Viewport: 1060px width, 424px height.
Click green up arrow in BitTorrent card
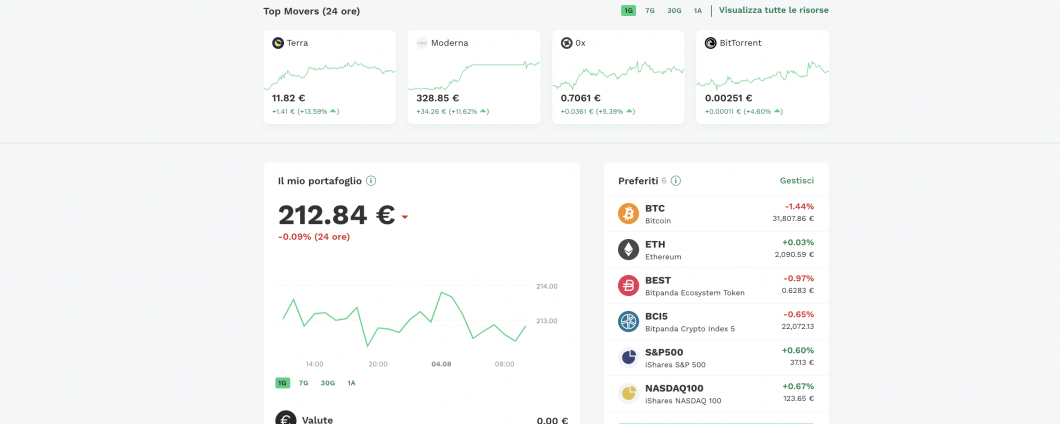[778, 111]
